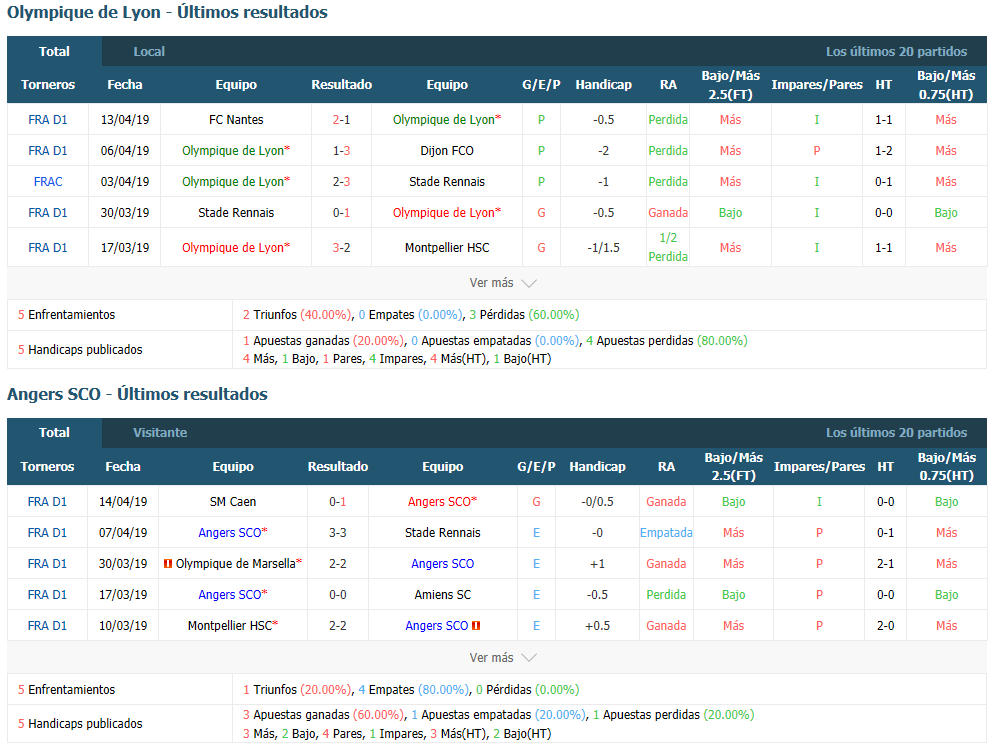
Task: Click '2 Triunfos (40.00%)' in Lyon summary
Action: click(297, 314)
